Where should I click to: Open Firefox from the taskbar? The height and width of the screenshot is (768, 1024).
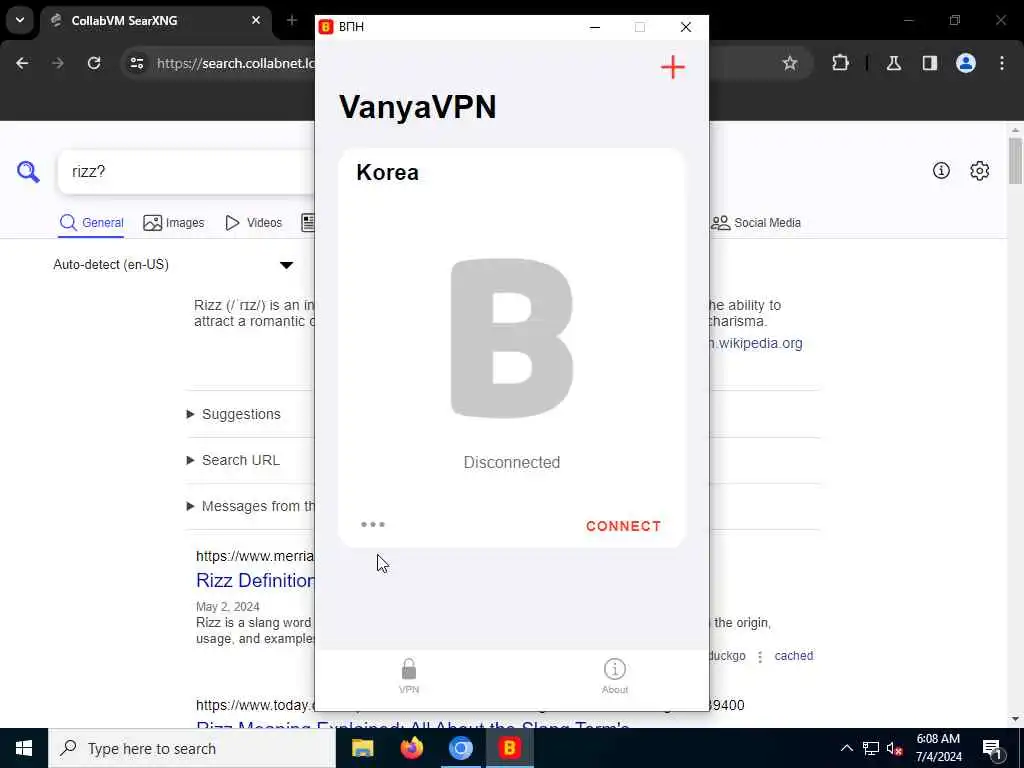pos(411,748)
